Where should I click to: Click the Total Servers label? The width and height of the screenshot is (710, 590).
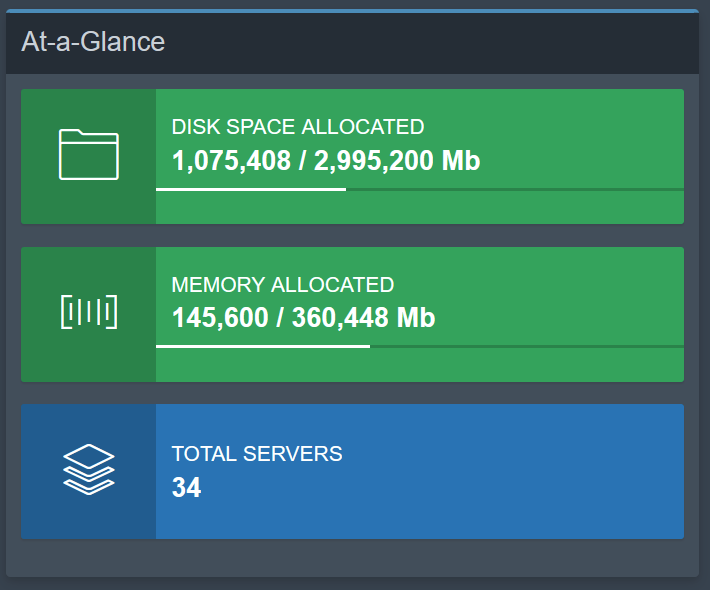coord(257,454)
